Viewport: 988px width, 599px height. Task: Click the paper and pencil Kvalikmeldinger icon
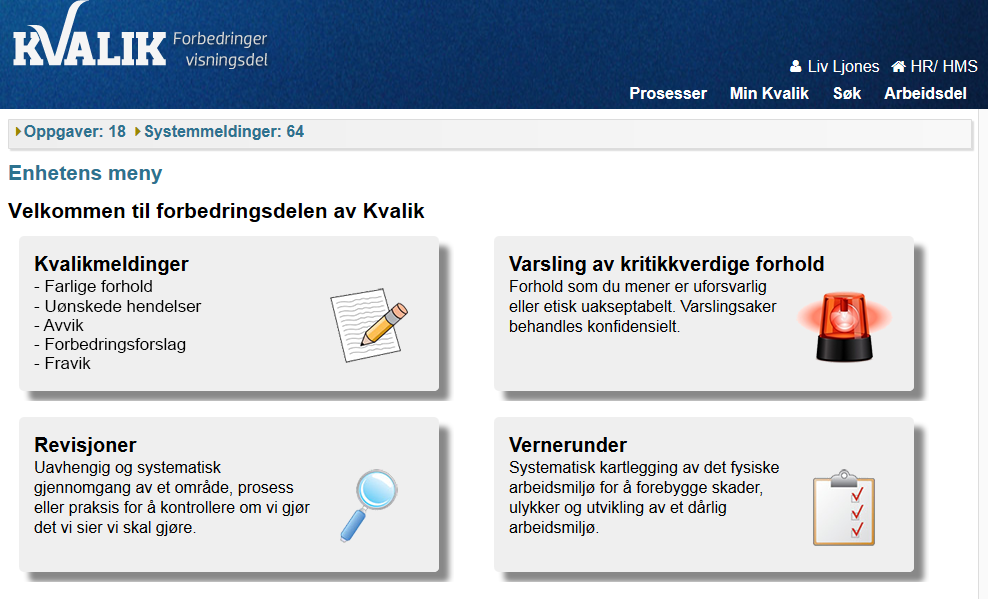[369, 324]
